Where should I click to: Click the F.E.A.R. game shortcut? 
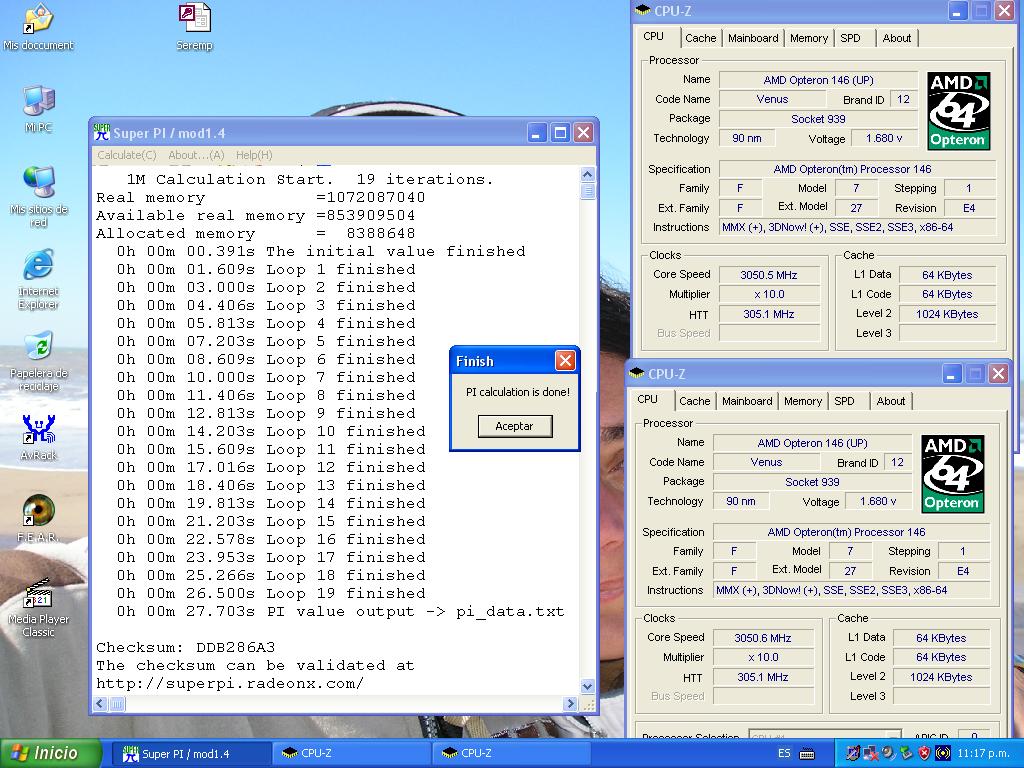pyautogui.click(x=38, y=511)
